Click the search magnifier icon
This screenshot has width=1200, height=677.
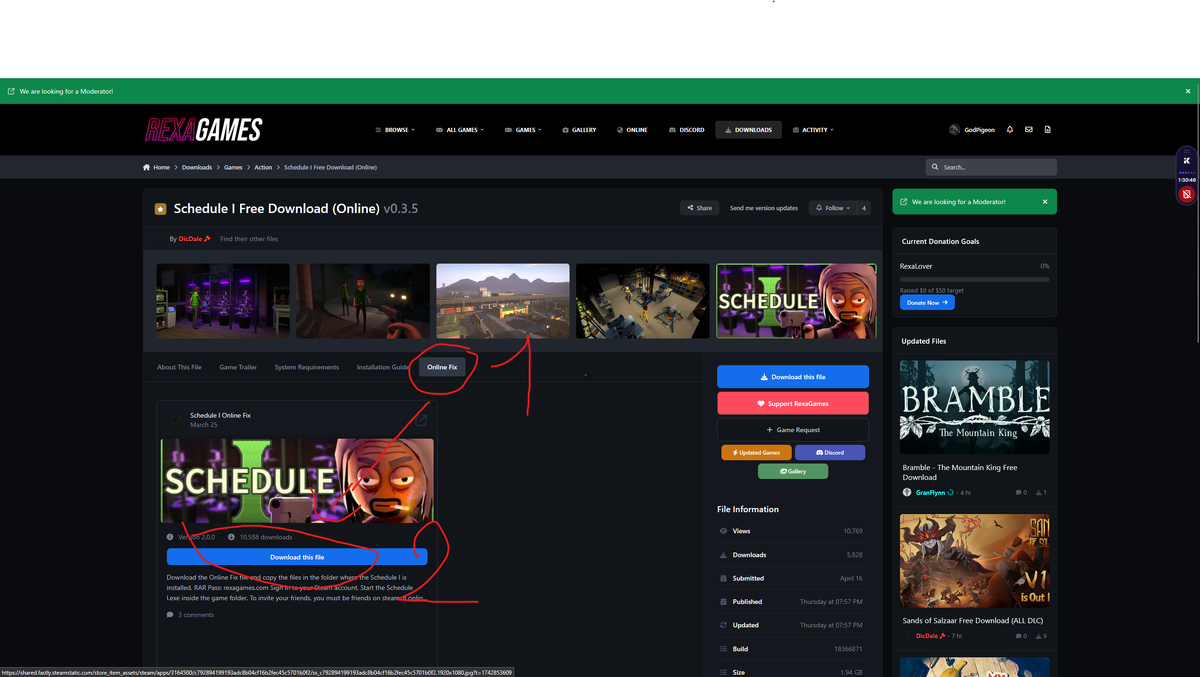(935, 167)
